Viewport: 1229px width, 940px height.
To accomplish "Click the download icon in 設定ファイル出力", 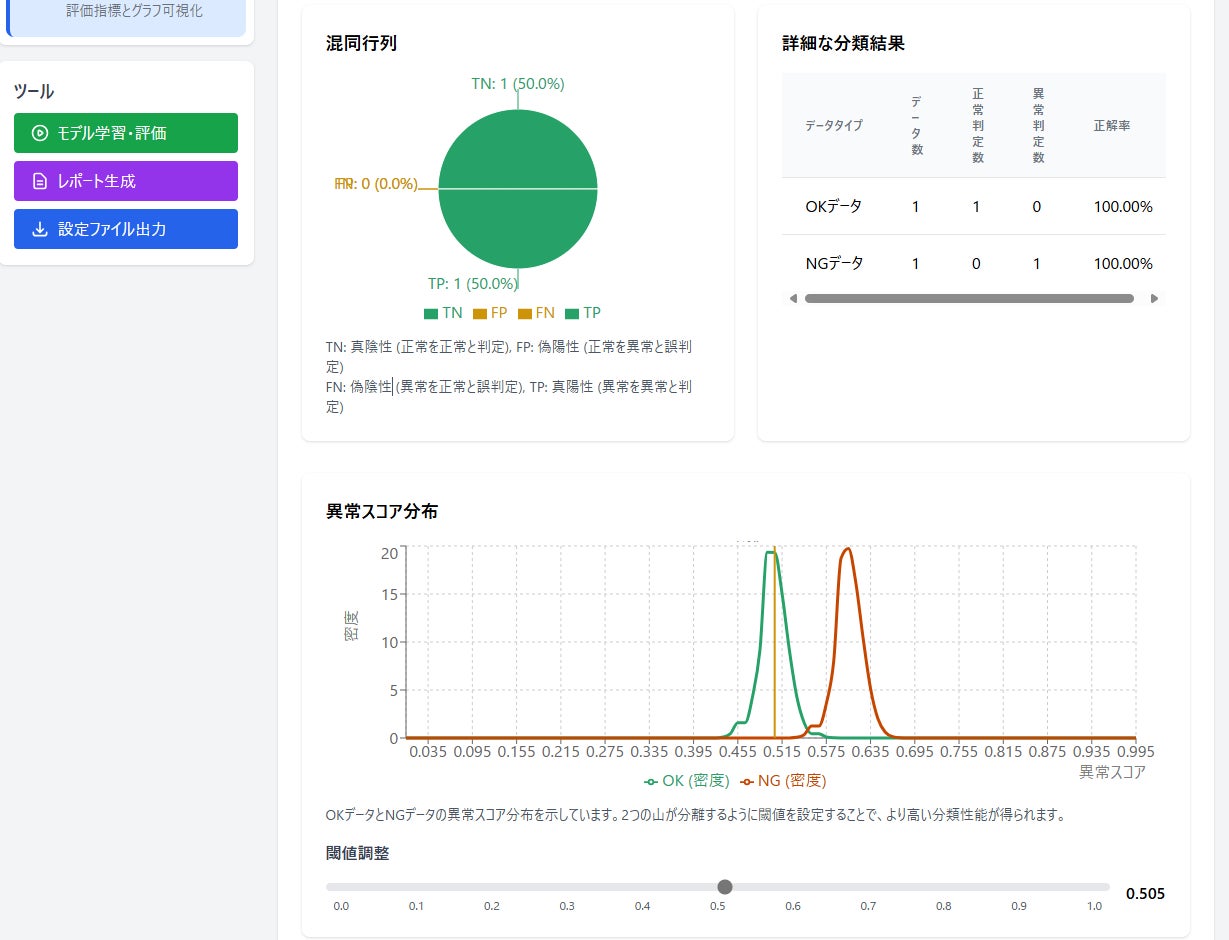I will coord(40,229).
